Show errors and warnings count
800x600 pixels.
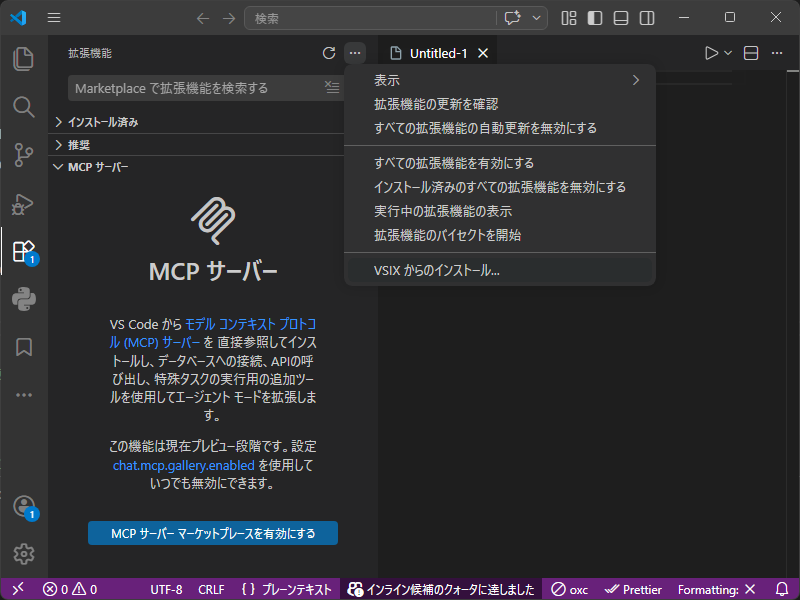pyautogui.click(x=70, y=590)
